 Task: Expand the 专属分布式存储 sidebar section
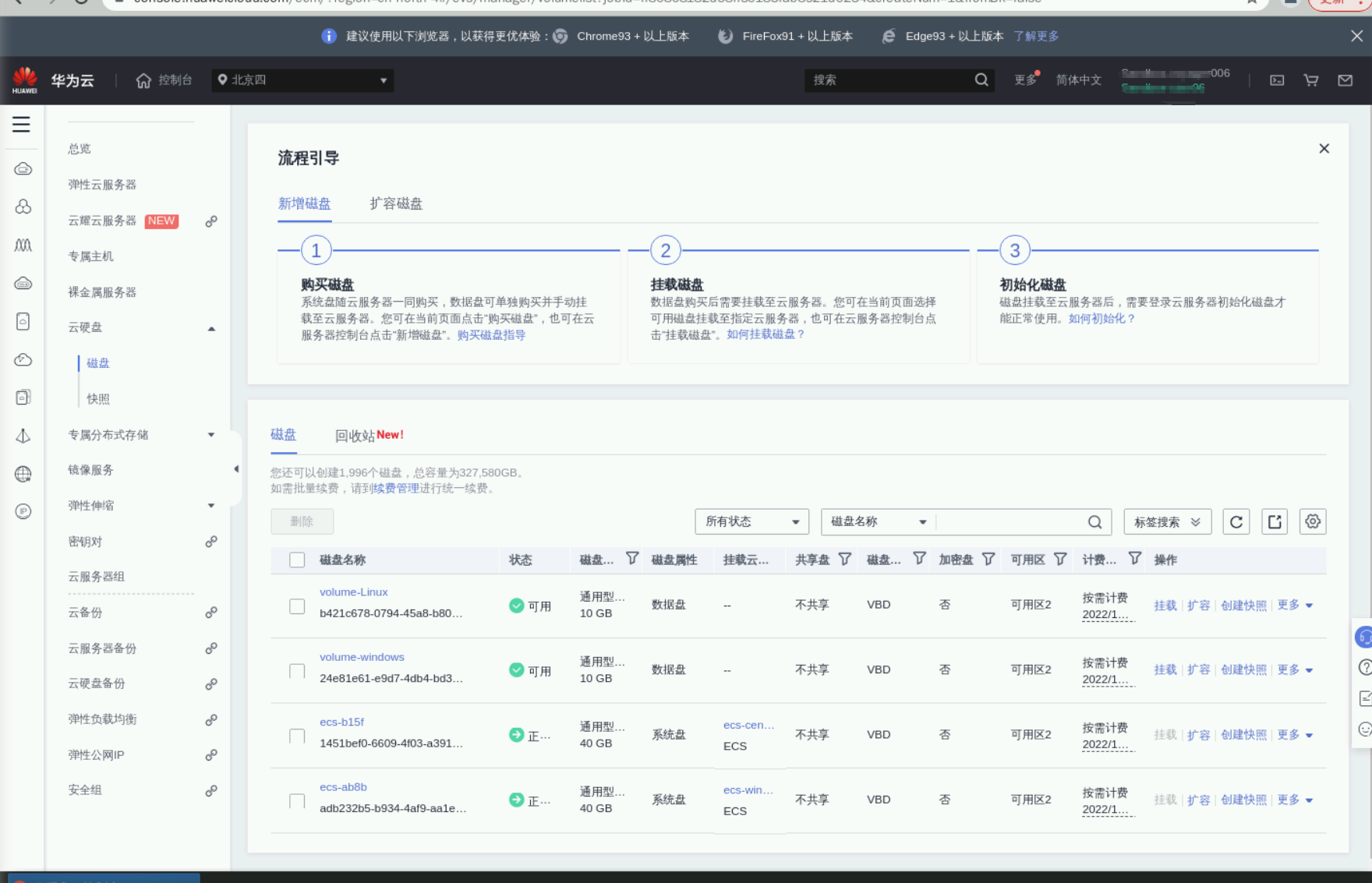coord(211,435)
